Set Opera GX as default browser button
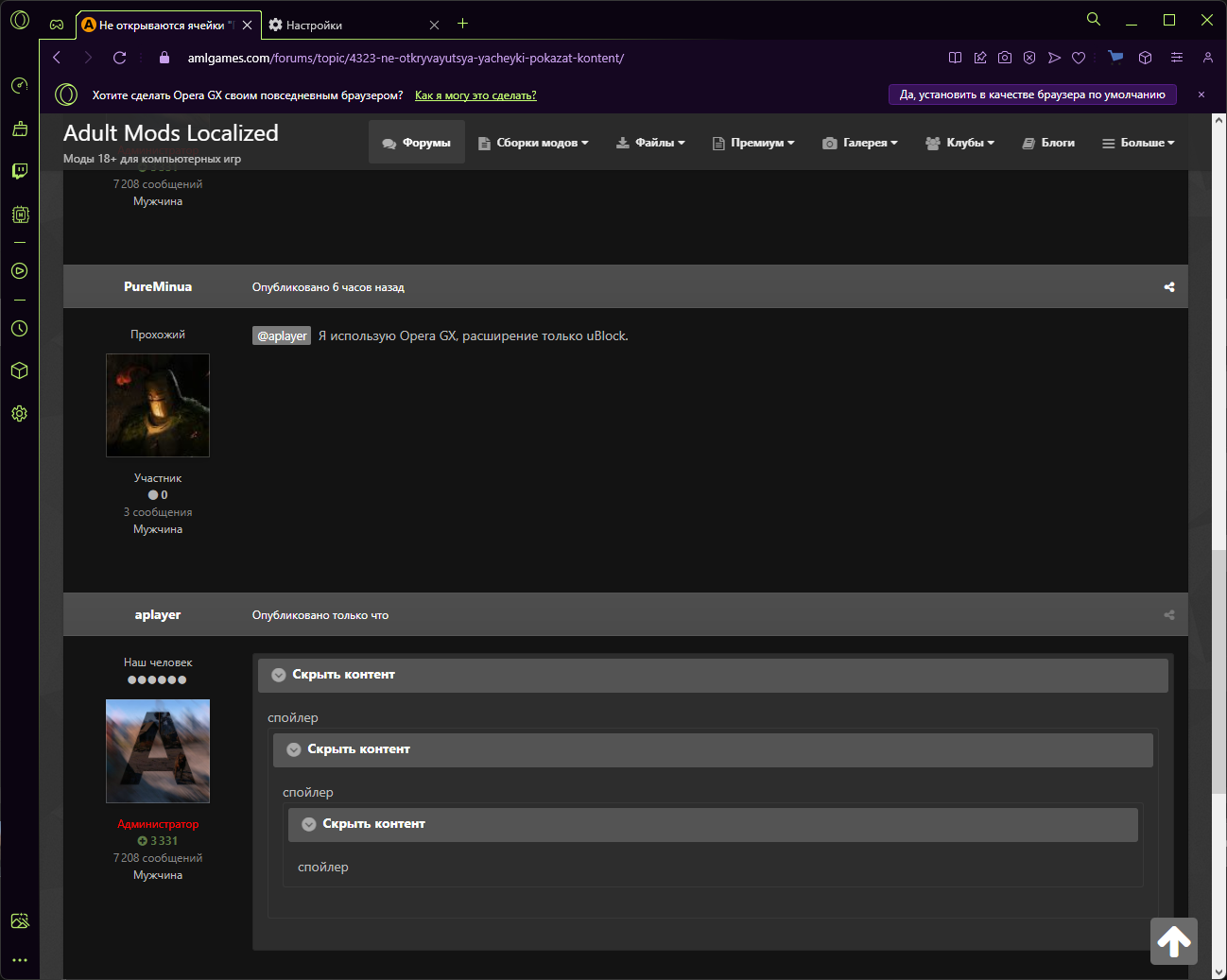This screenshot has height=980, width=1227. (1032, 95)
